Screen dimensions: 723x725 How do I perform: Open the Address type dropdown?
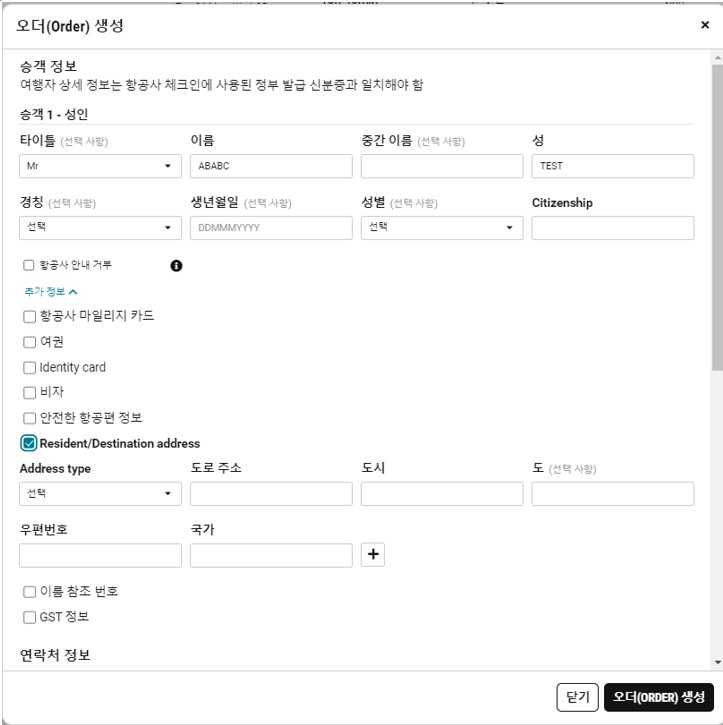point(100,493)
